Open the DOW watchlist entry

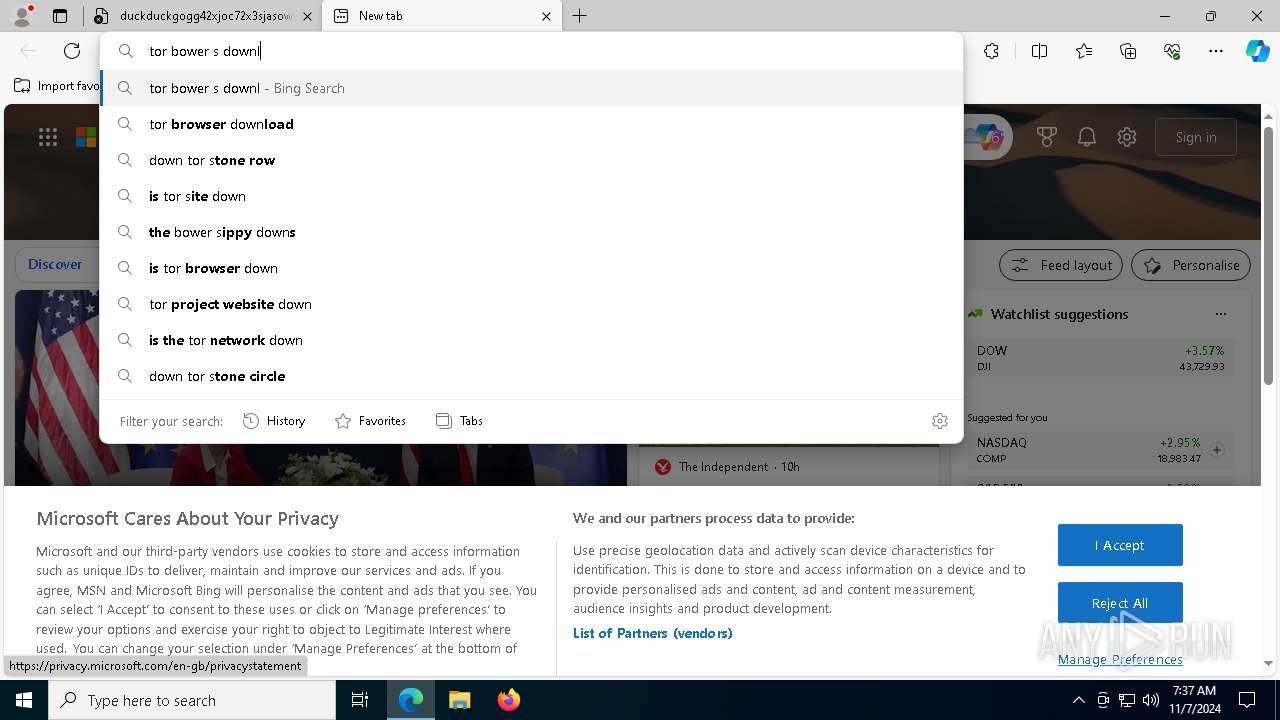[1100, 358]
